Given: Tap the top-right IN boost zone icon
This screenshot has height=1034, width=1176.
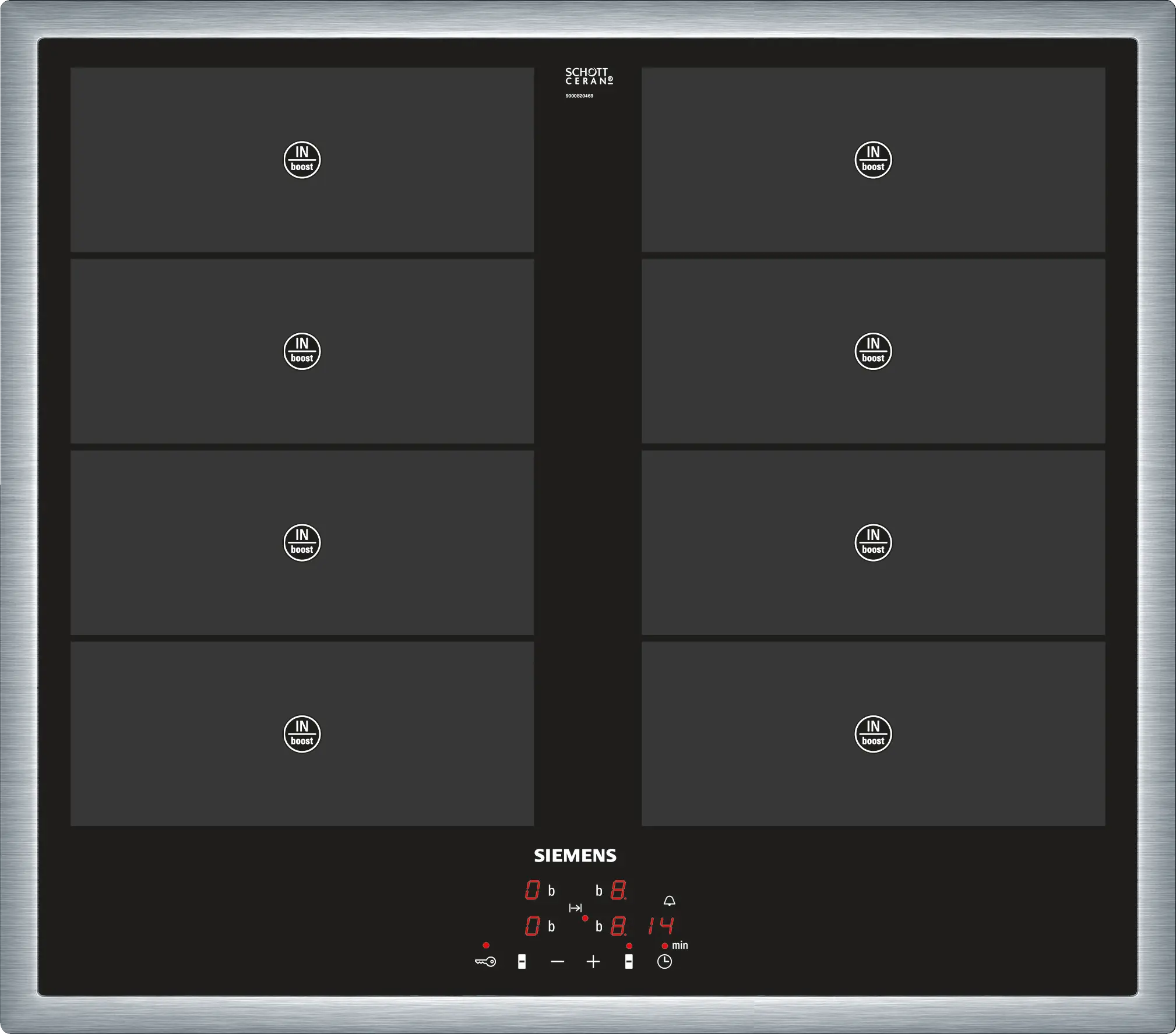Looking at the screenshot, I should [x=873, y=160].
